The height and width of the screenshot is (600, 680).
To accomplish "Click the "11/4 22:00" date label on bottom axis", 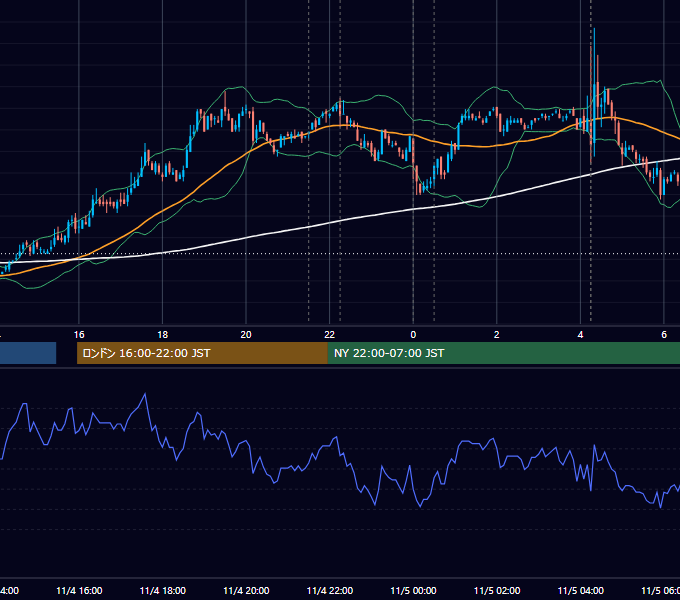I will point(330,591).
